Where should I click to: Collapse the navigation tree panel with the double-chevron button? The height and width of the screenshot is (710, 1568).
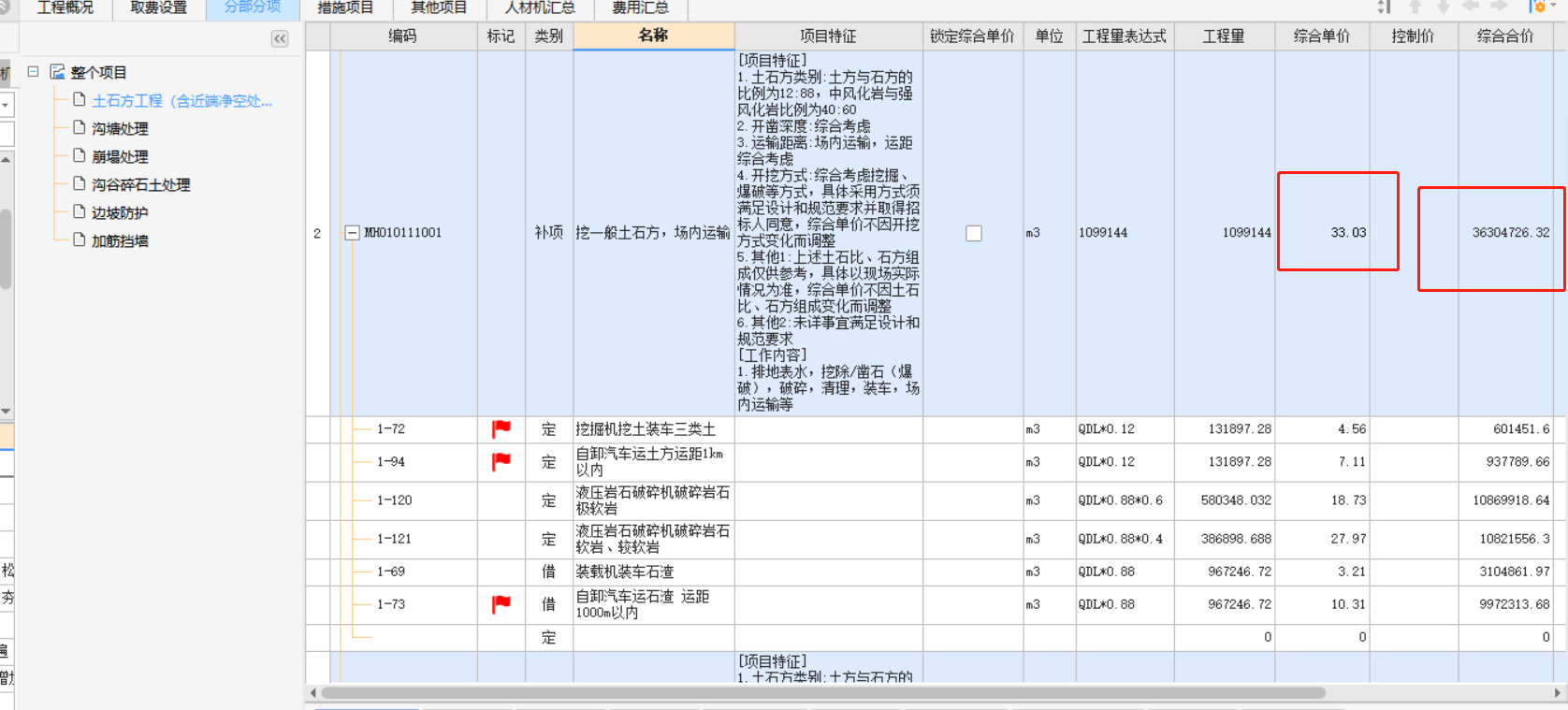pos(280,38)
